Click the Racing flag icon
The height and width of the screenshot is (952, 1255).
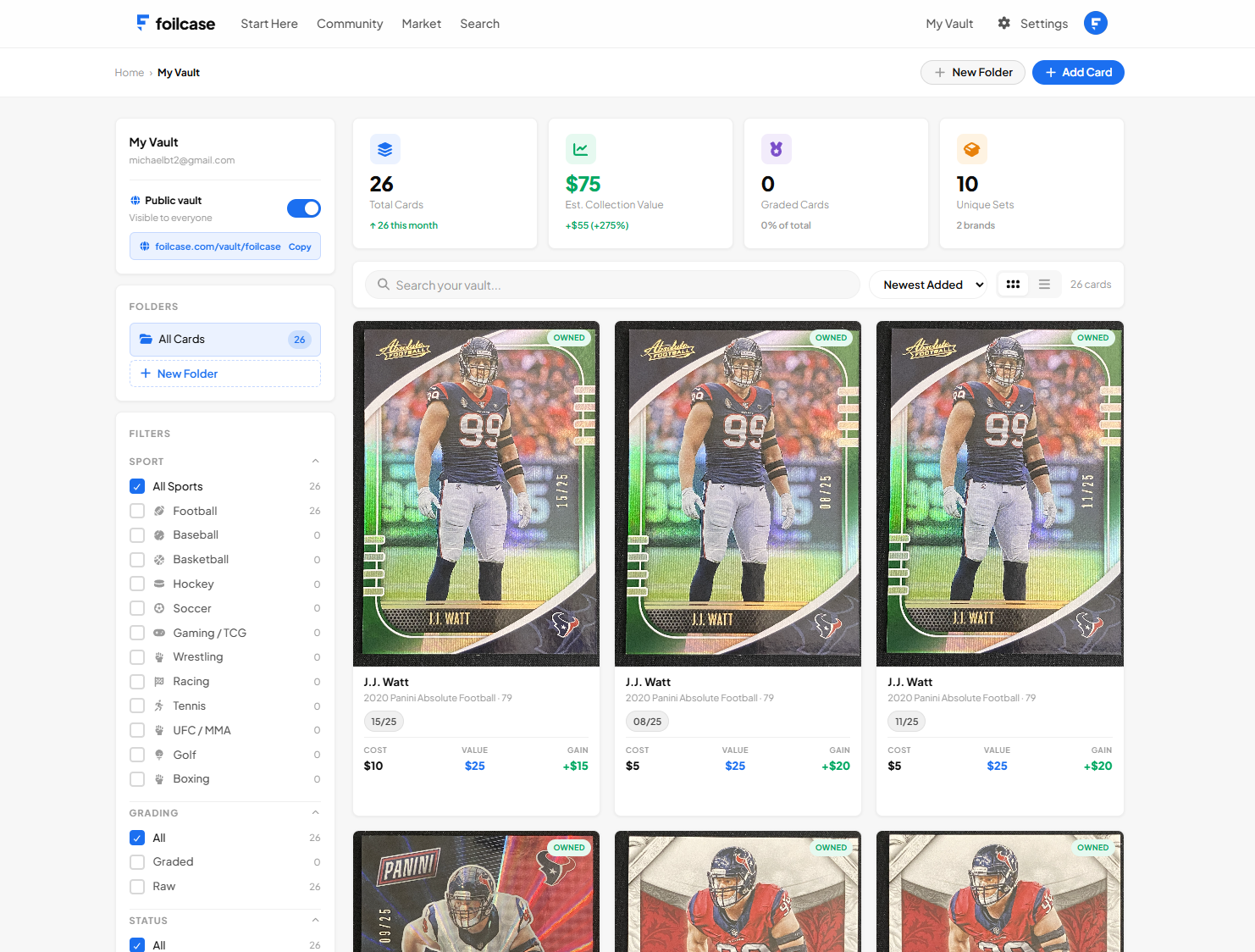[159, 682]
